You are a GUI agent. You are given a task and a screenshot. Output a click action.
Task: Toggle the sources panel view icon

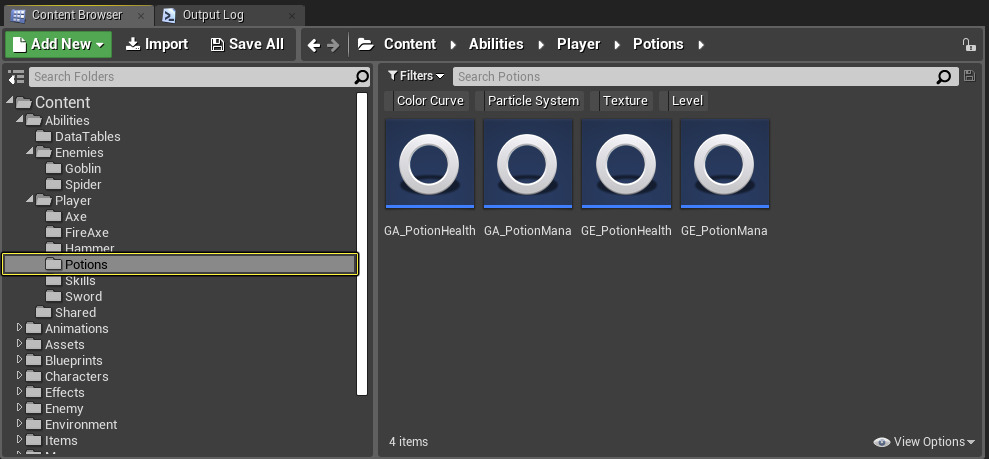[16, 77]
